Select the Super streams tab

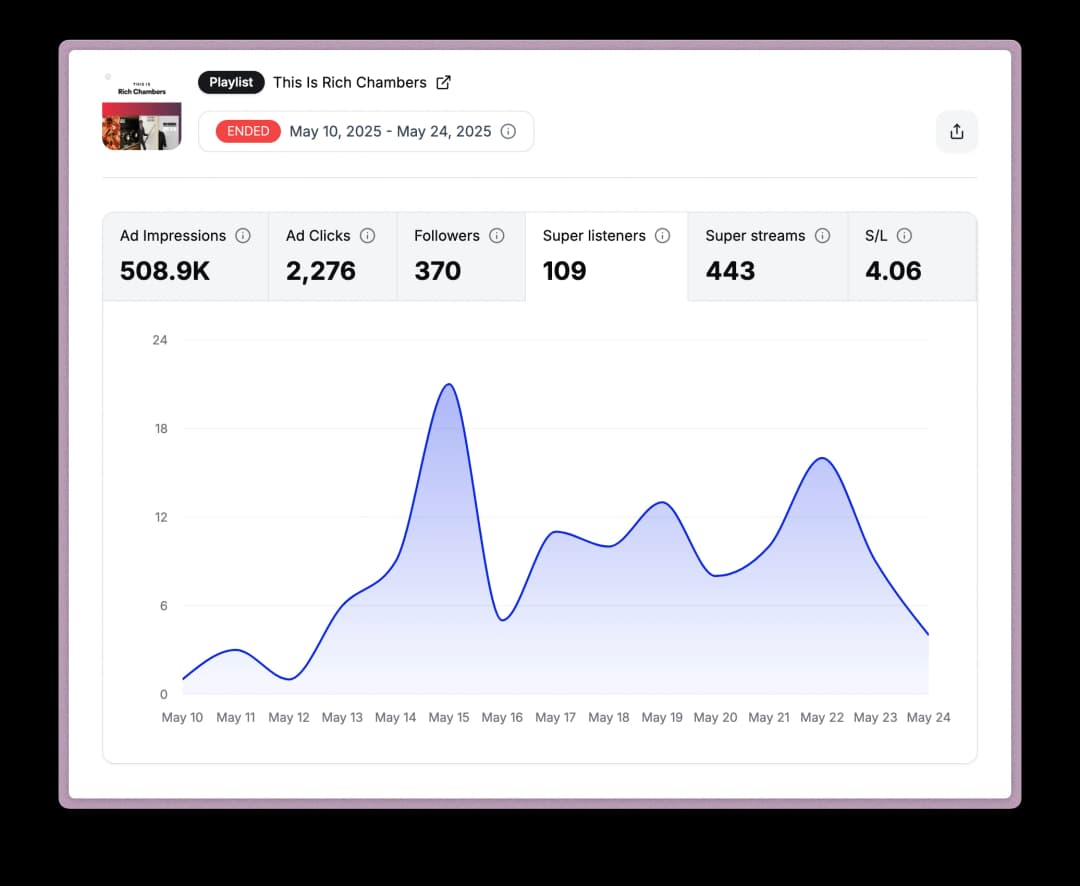click(x=767, y=257)
